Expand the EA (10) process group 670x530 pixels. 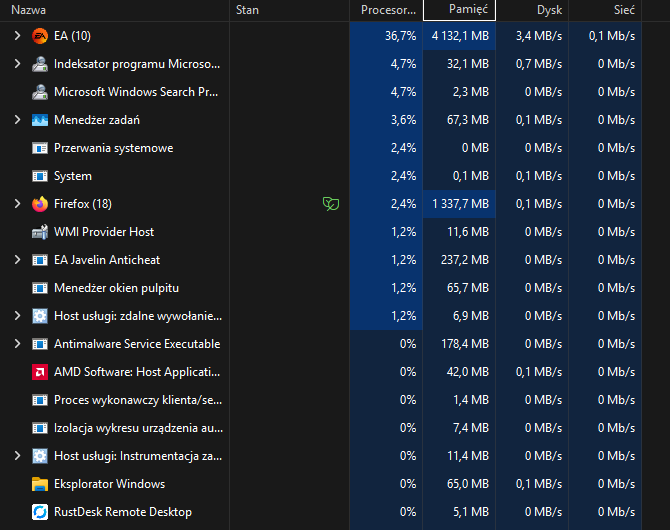(17, 36)
